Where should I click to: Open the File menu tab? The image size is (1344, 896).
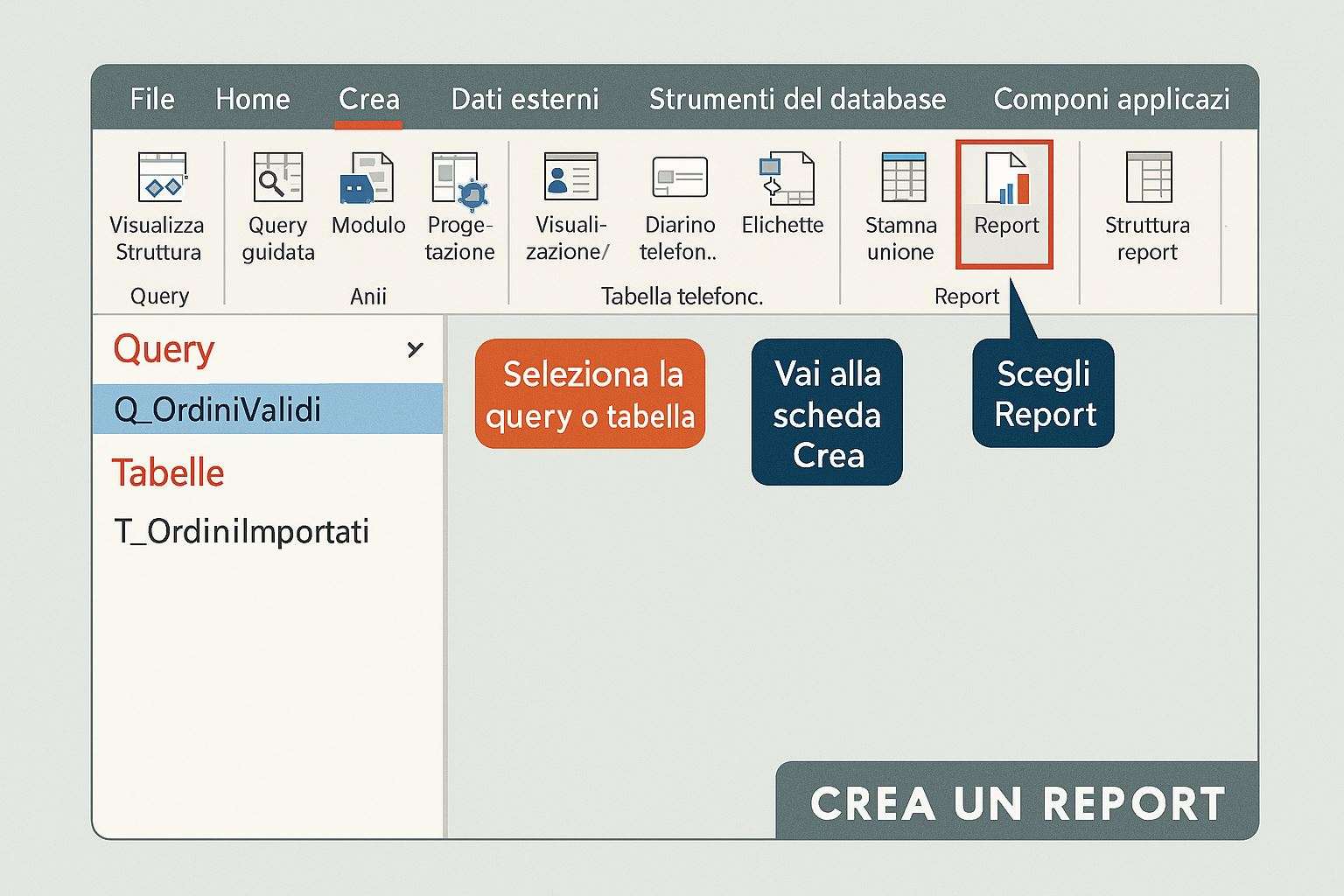coord(152,99)
